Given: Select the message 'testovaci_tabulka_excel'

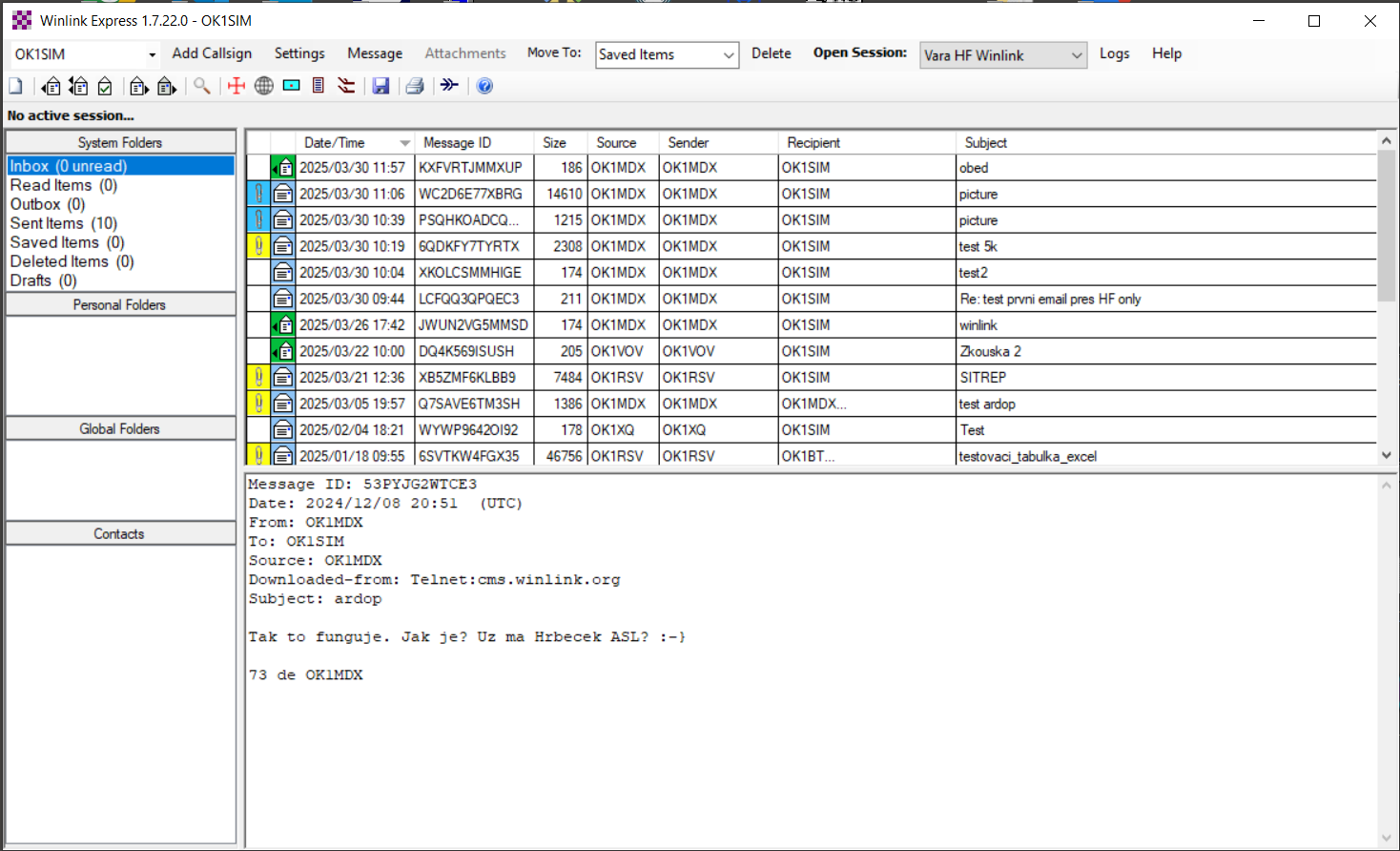Looking at the screenshot, I should coord(812,456).
